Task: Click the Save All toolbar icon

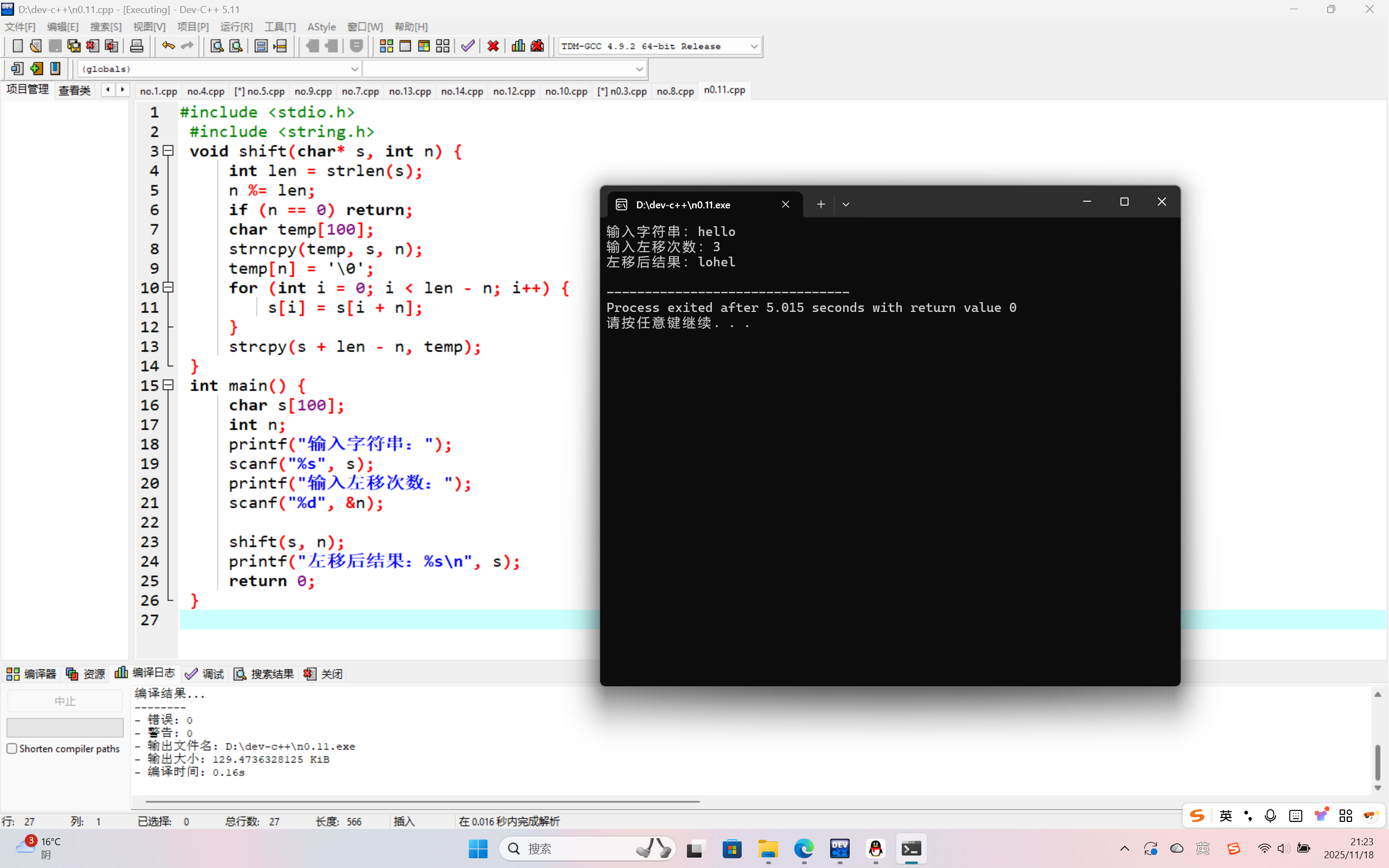Action: tap(74, 46)
